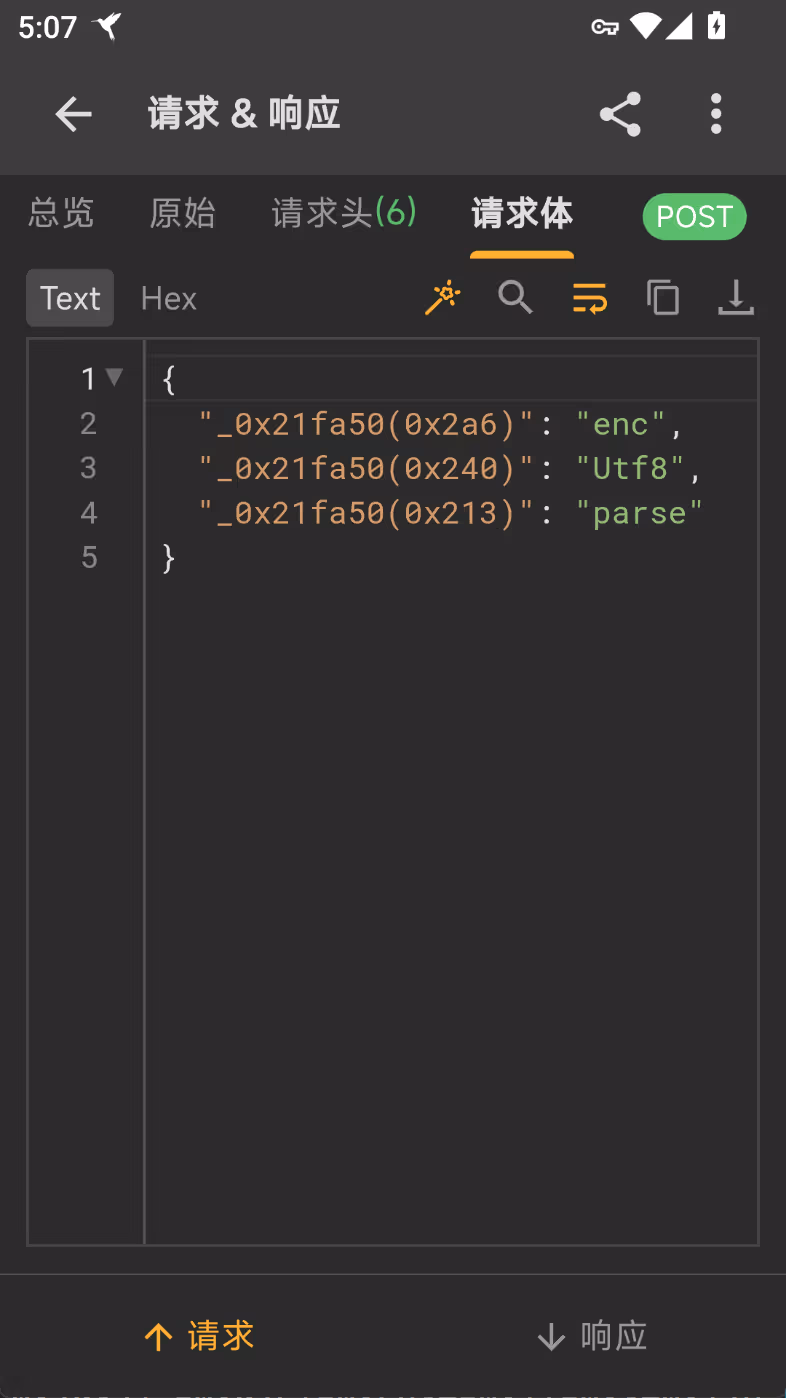Switch to 响应 at bottom
Image resolution: width=786 pixels, height=1398 pixels.
[592, 1336]
